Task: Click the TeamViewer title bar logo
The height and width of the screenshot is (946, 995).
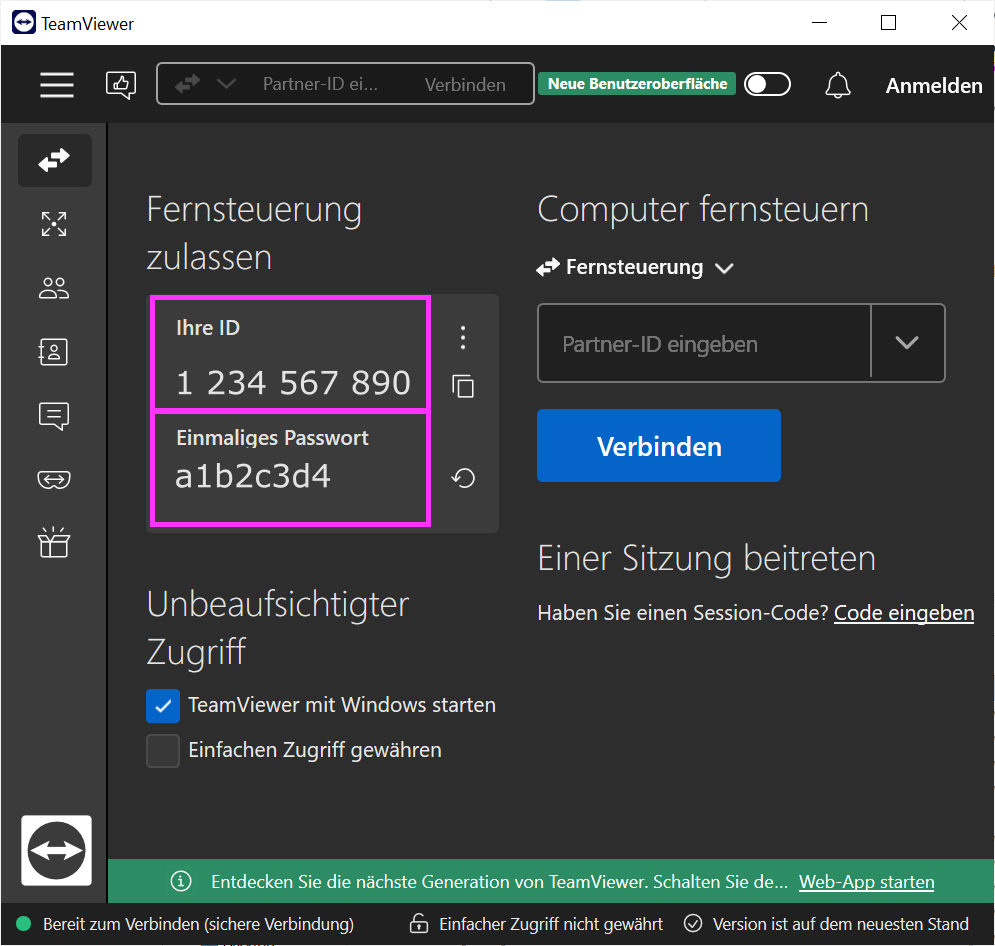Action: click(24, 23)
